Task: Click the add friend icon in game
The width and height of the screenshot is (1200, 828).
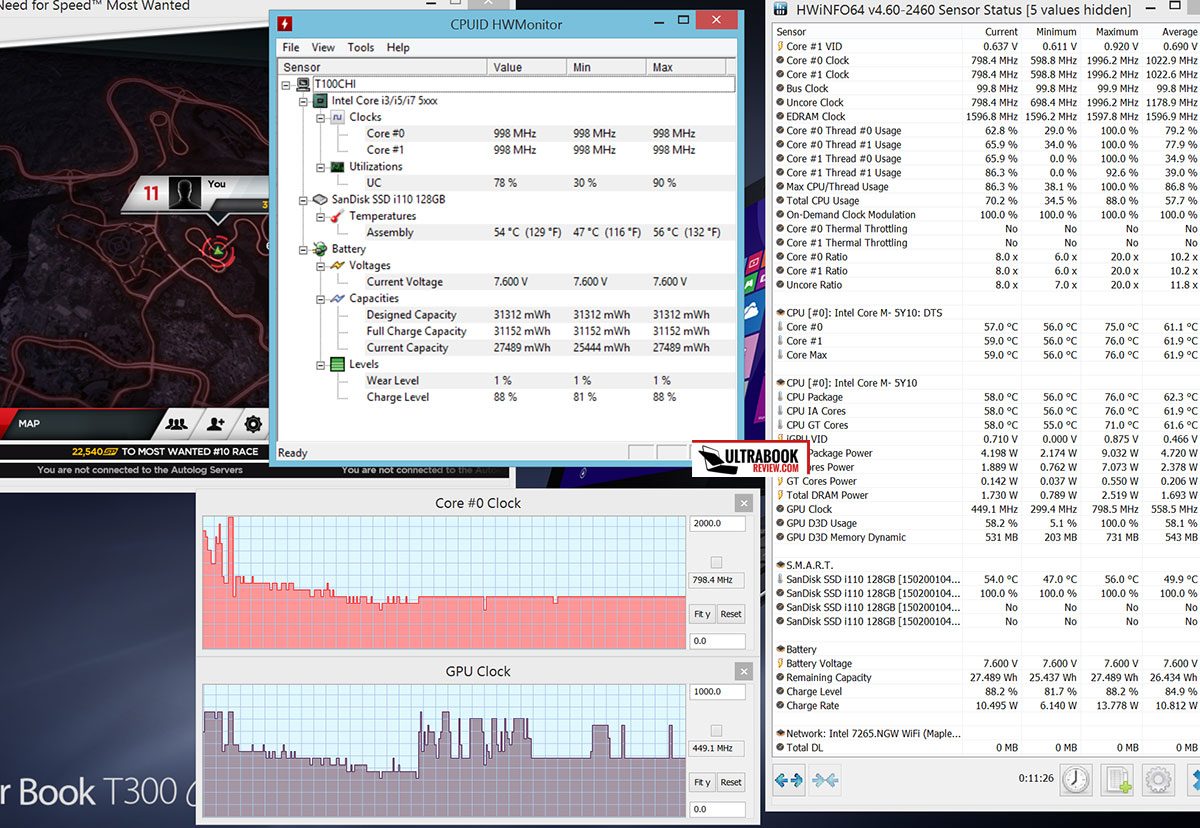Action: pos(216,424)
